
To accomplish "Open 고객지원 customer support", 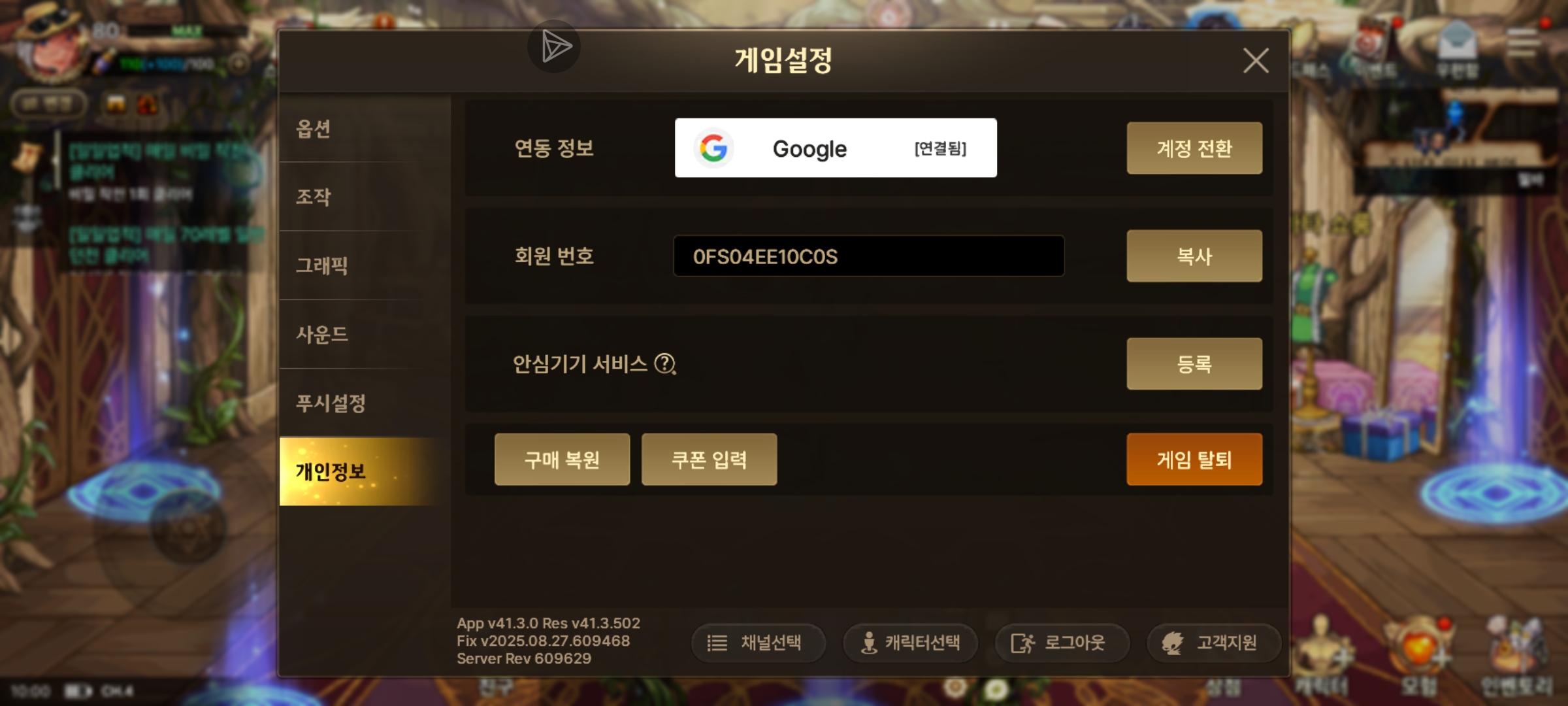I will click(1213, 643).
